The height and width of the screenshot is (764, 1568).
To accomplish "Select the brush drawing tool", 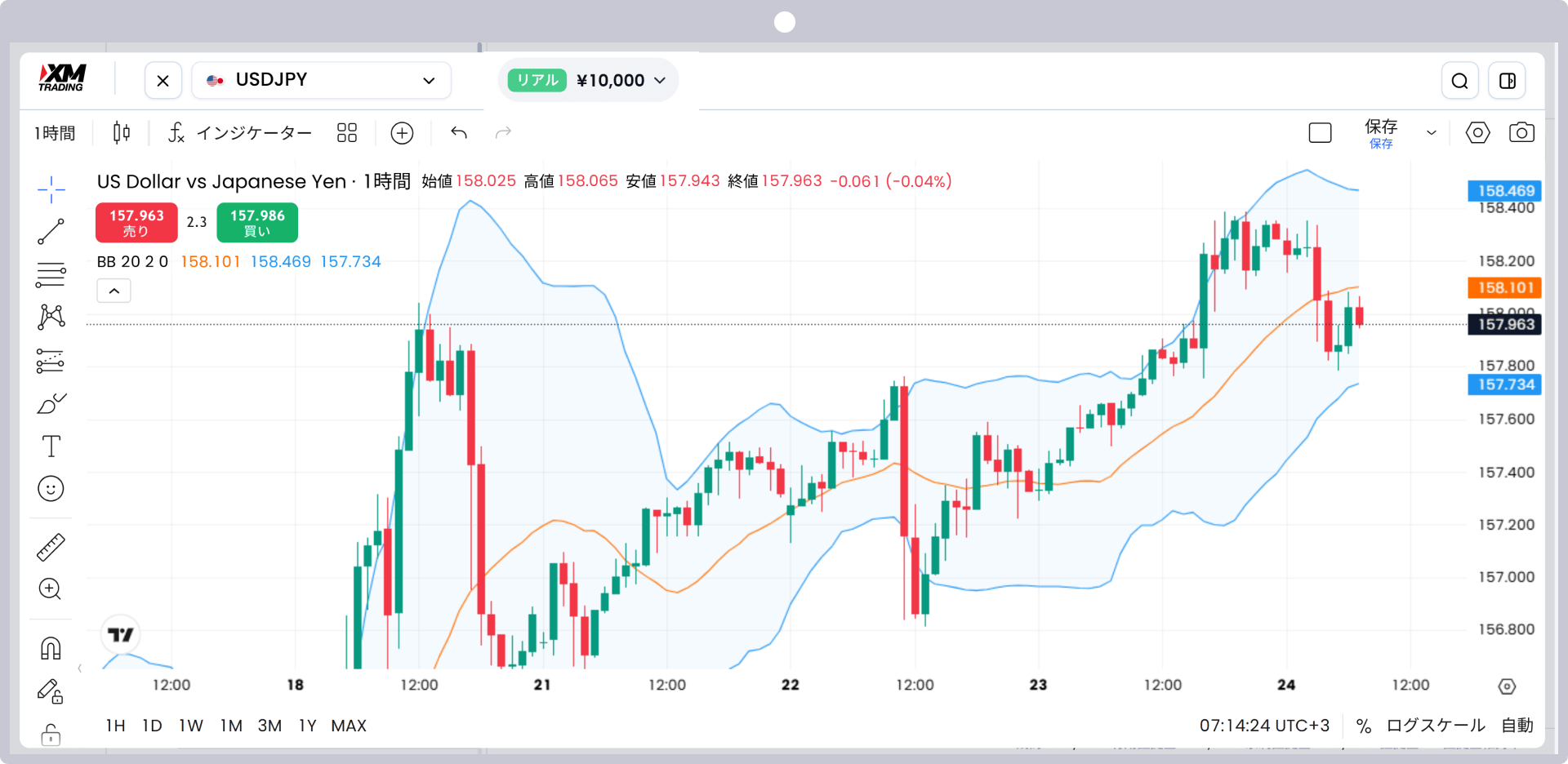I will (x=51, y=403).
